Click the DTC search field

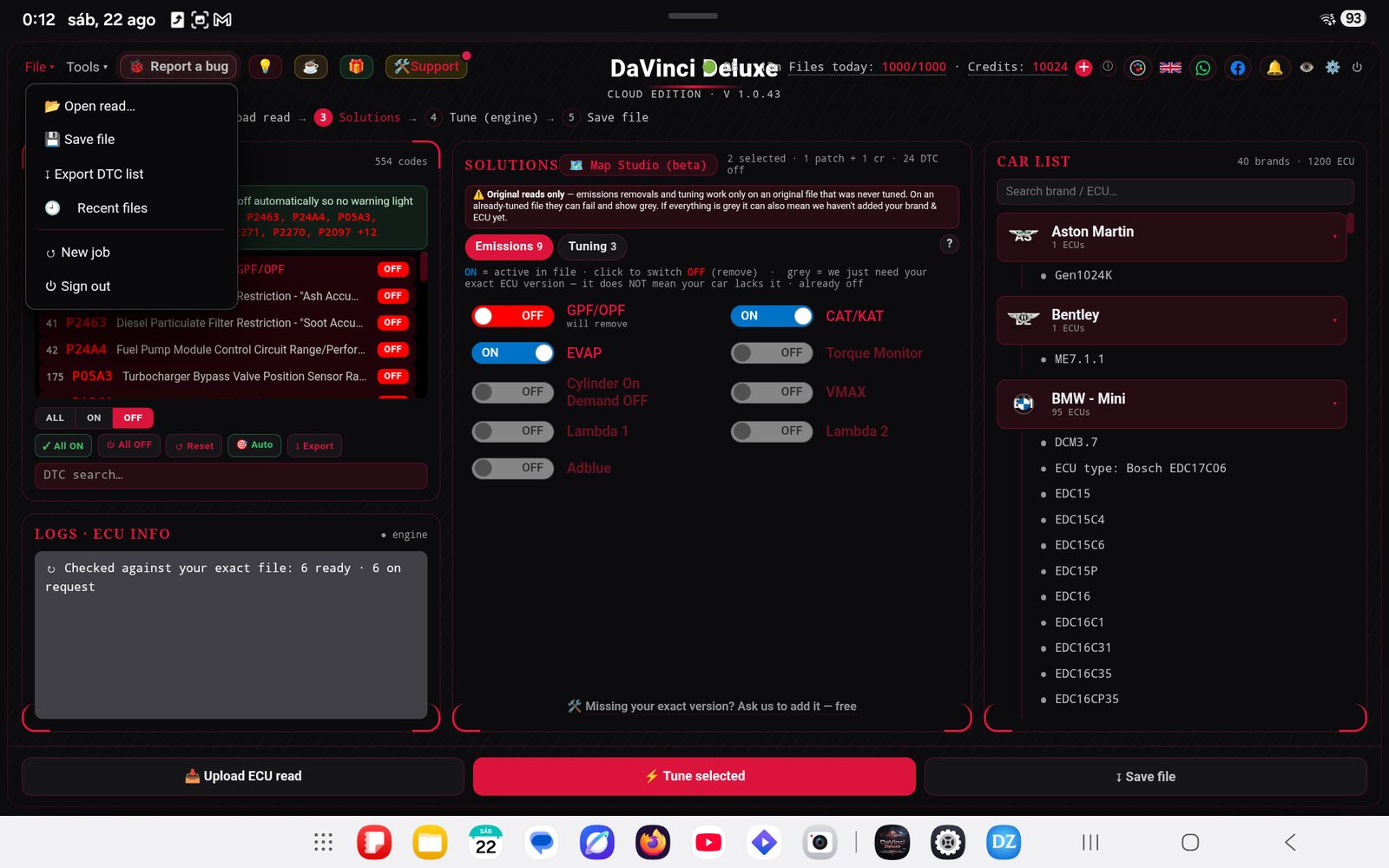coord(231,476)
